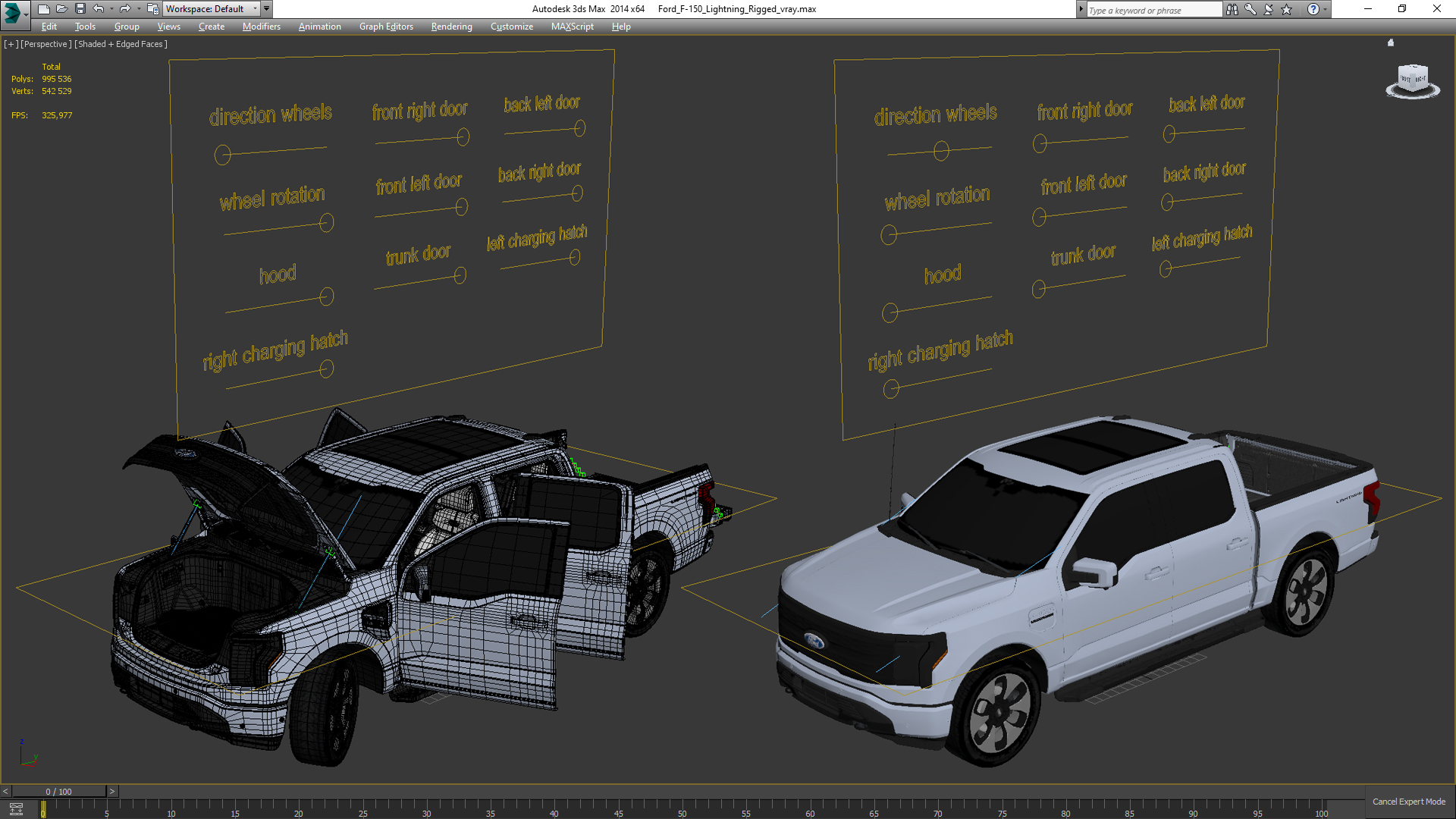Open the Modifiers menu
The height and width of the screenshot is (819, 1456).
coord(261,27)
